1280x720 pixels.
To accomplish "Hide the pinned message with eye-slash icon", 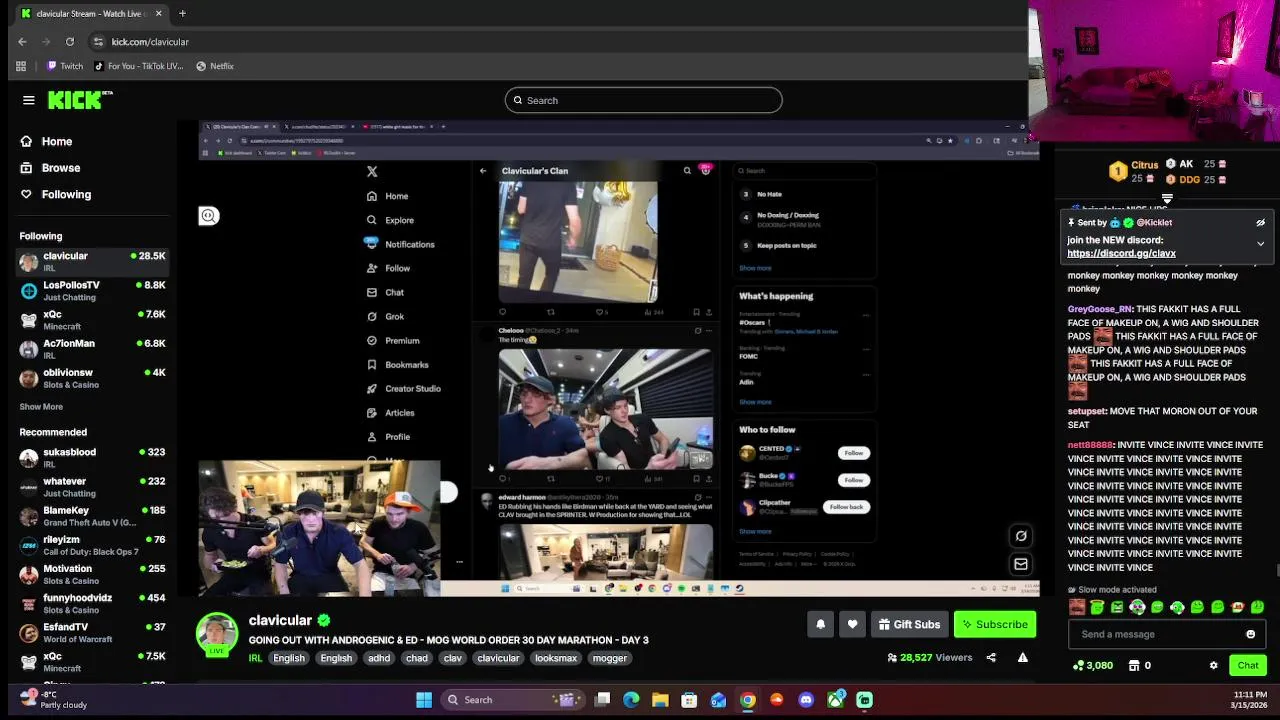I will [x=1260, y=223].
